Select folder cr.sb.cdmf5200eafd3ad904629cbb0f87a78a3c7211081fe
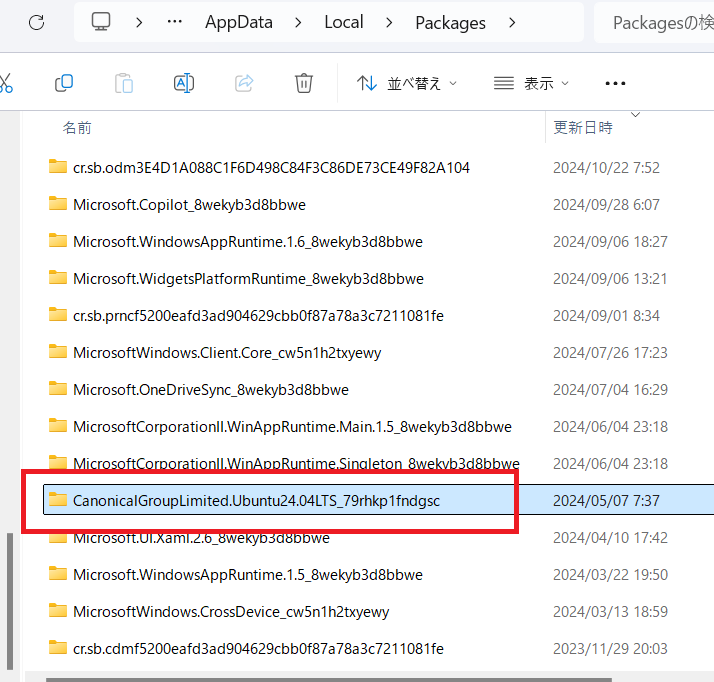The width and height of the screenshot is (714, 682). click(258, 649)
